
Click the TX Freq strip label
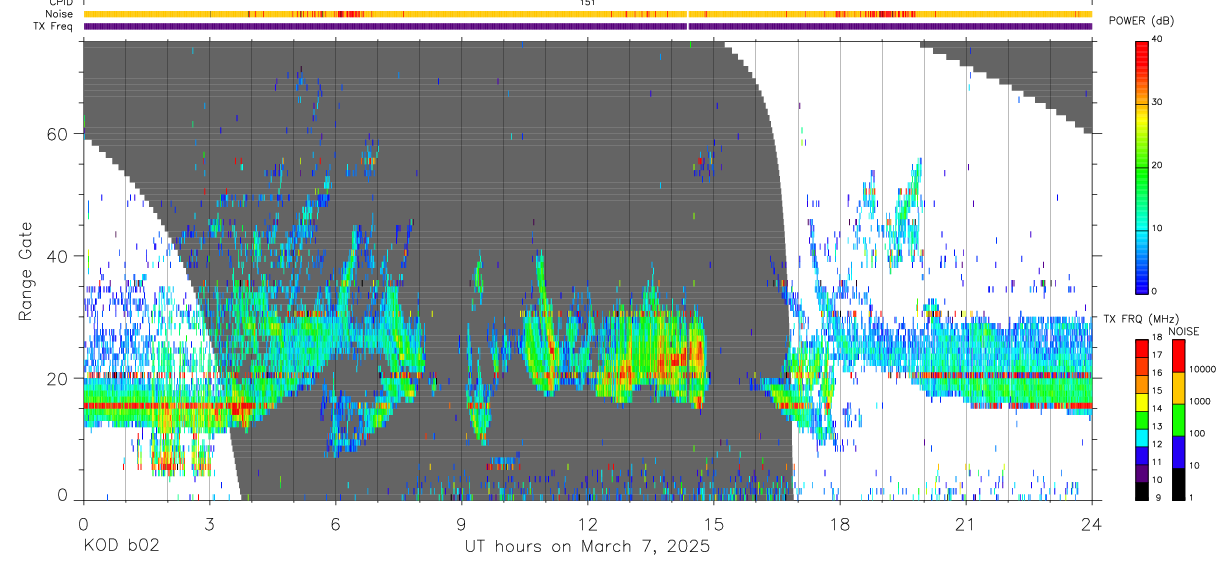(53, 26)
